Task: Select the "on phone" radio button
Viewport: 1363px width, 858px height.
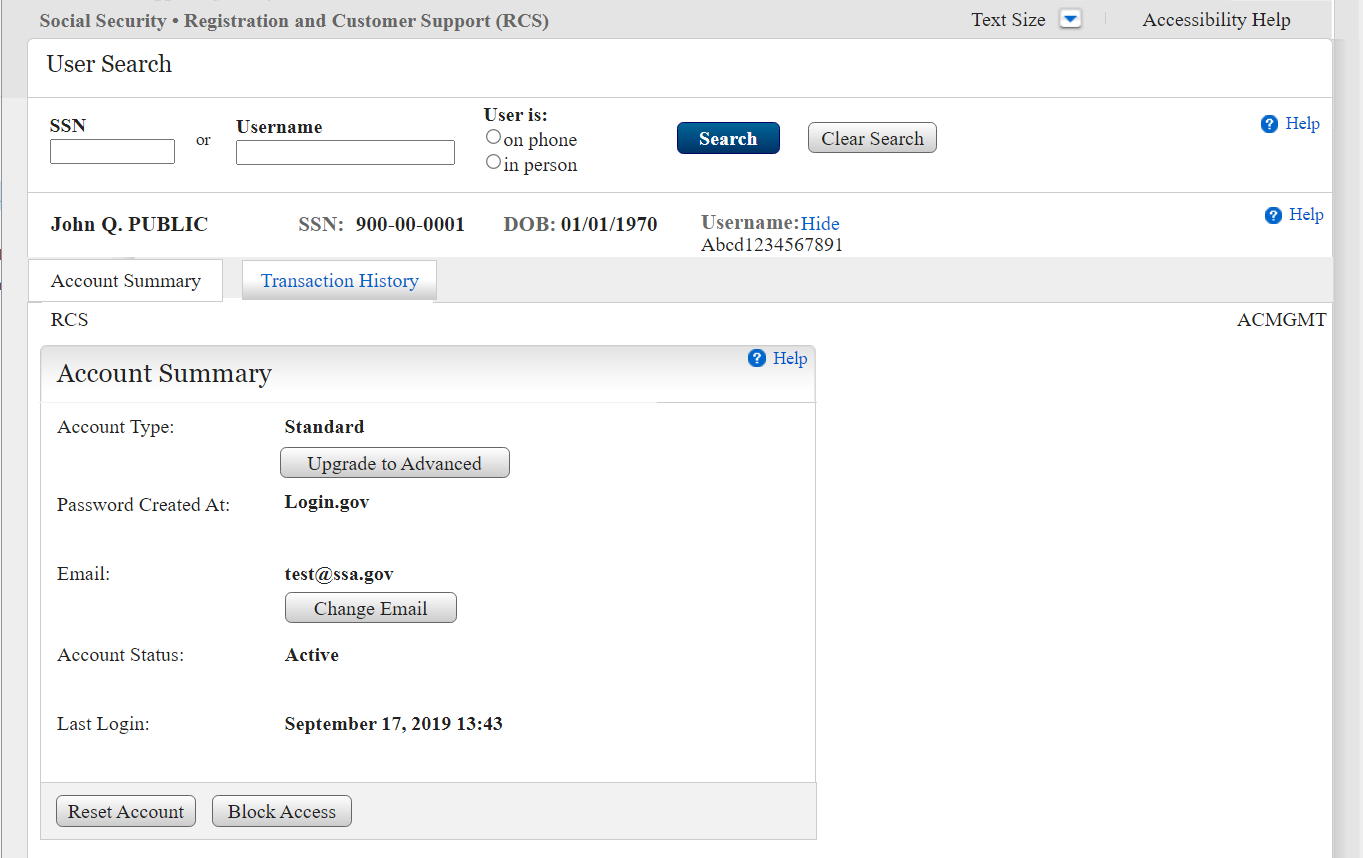Action: pyautogui.click(x=493, y=137)
